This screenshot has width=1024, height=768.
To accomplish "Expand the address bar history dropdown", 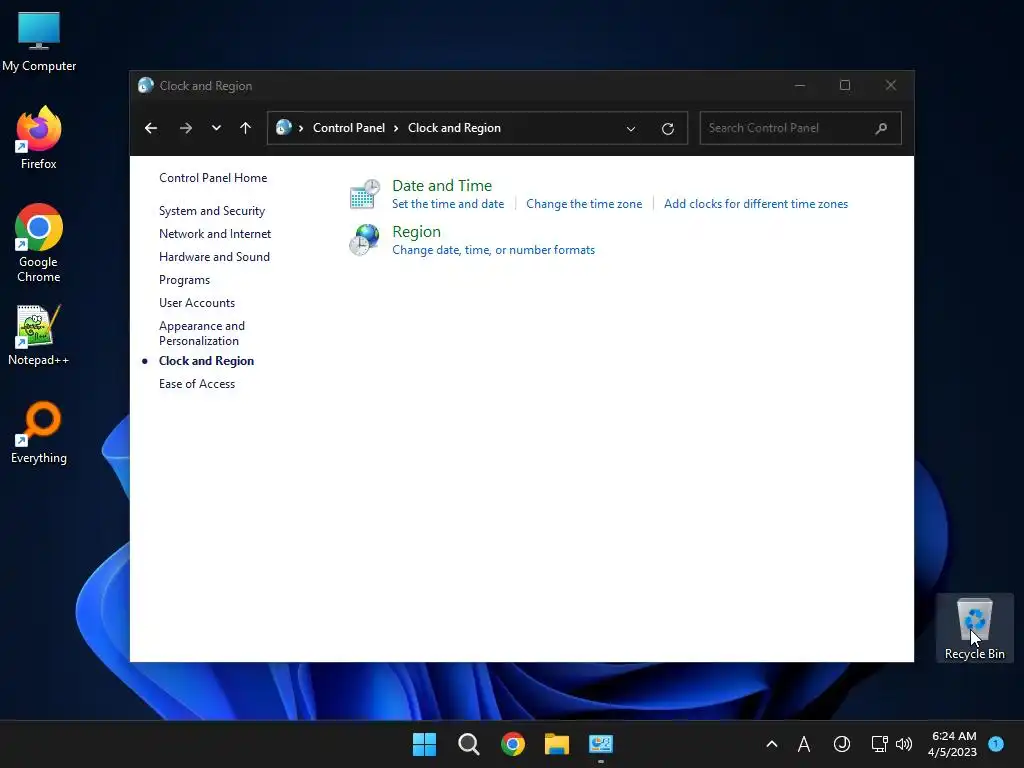I will coord(631,129).
